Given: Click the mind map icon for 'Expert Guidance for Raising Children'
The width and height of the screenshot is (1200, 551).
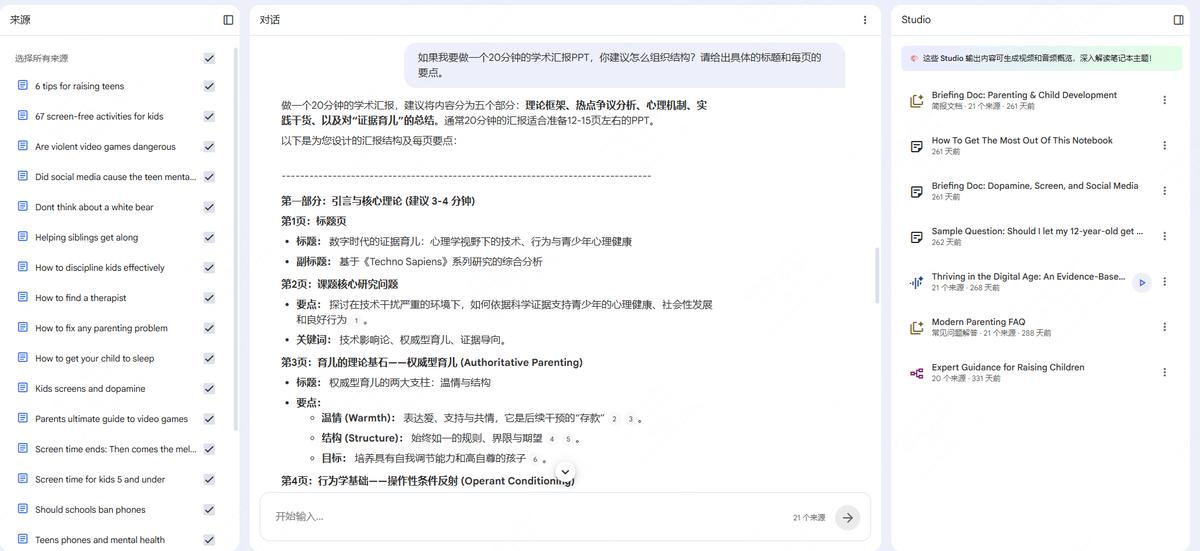Looking at the screenshot, I should [x=916, y=373].
